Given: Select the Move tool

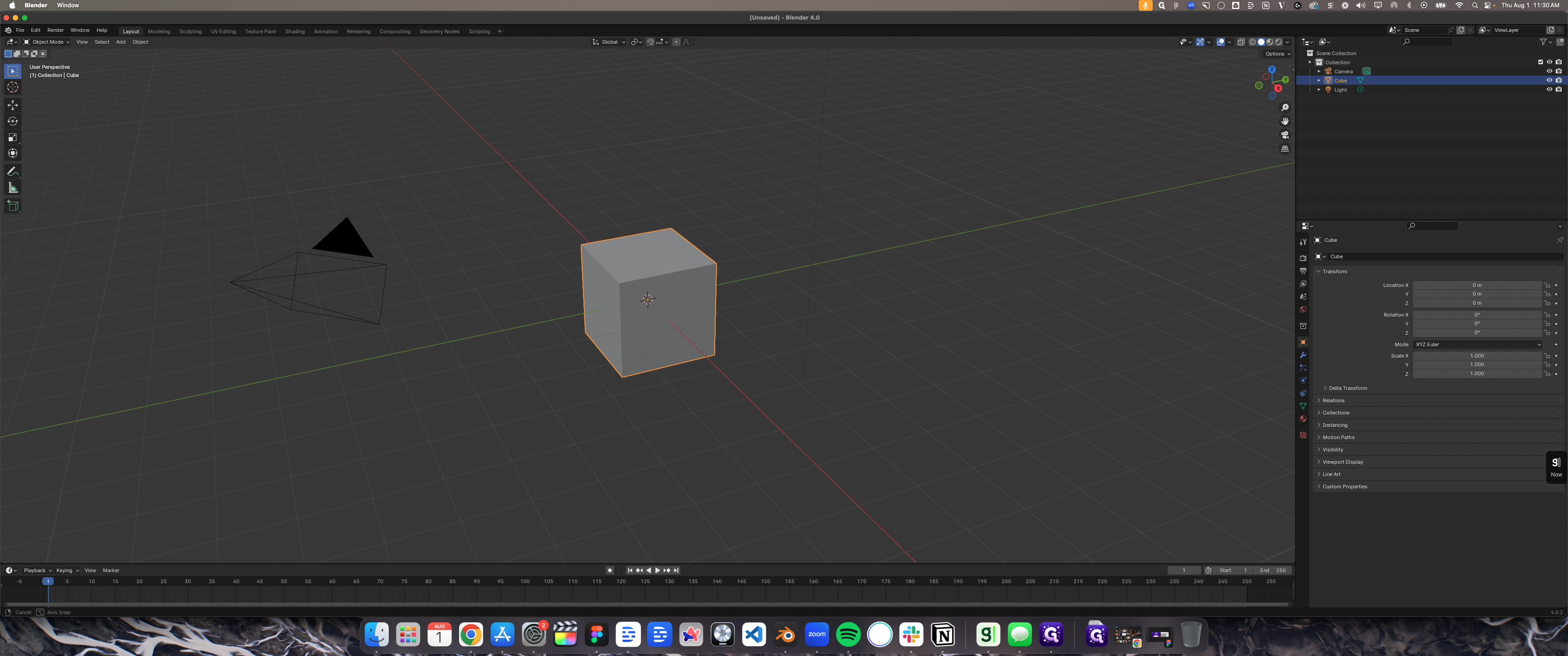Looking at the screenshot, I should pos(12,105).
